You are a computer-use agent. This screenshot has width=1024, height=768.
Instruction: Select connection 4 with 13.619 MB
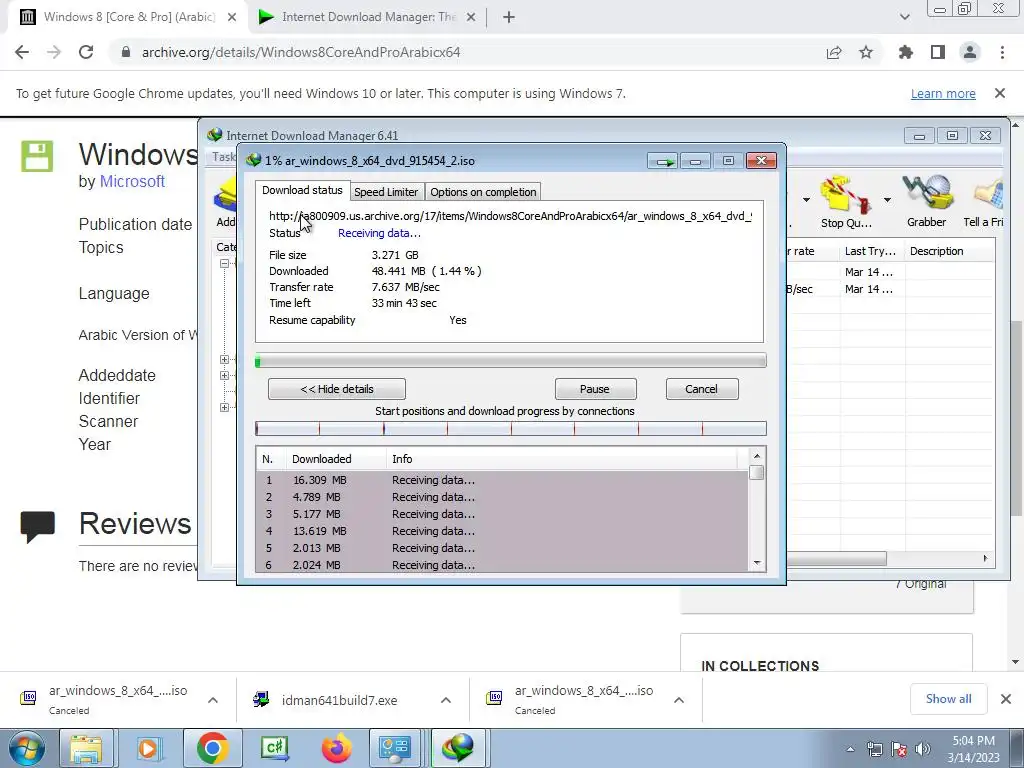(502, 531)
